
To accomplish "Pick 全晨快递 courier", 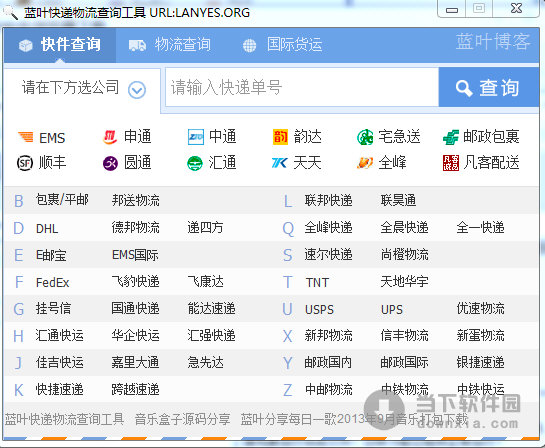I will point(405,228).
